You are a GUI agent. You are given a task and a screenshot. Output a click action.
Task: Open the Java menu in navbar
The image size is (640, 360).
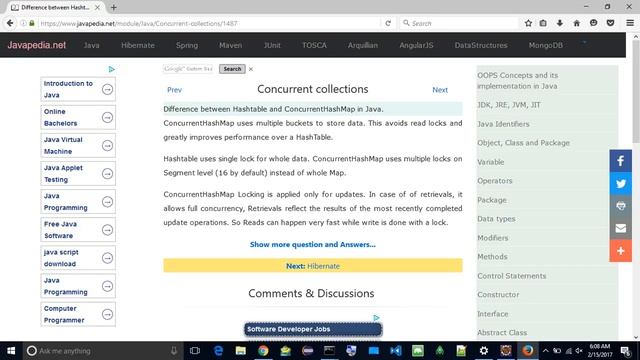pos(91,45)
